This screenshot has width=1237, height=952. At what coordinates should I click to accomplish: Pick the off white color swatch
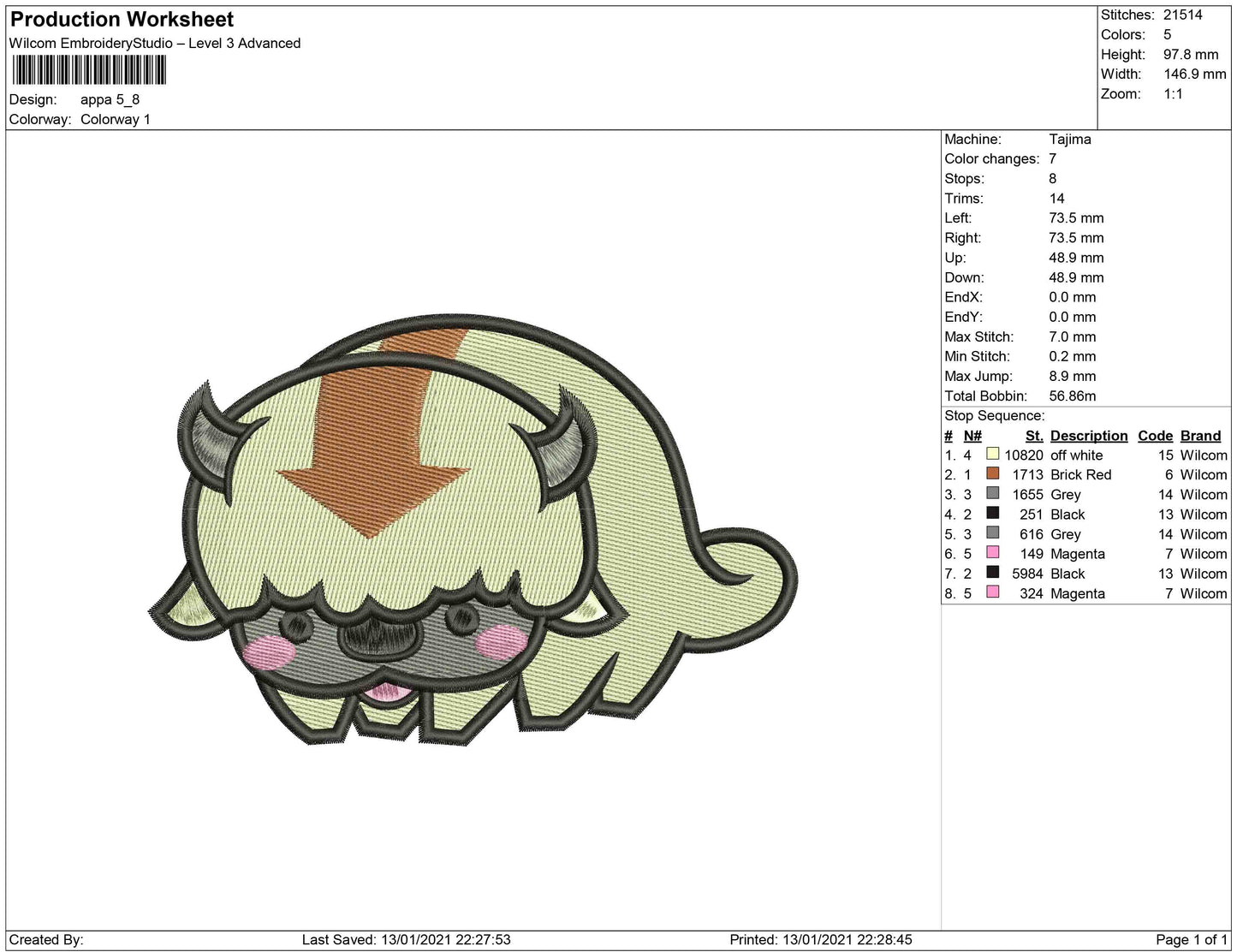pyautogui.click(x=993, y=455)
